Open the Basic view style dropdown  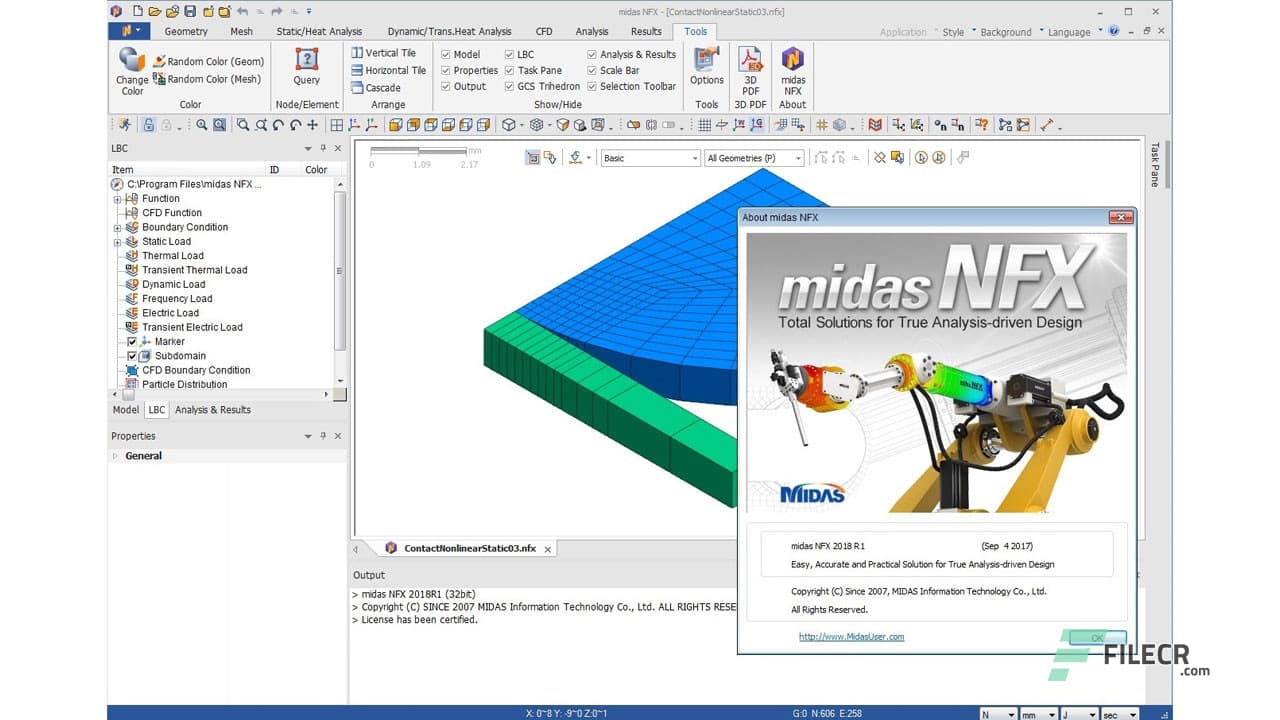pos(694,157)
